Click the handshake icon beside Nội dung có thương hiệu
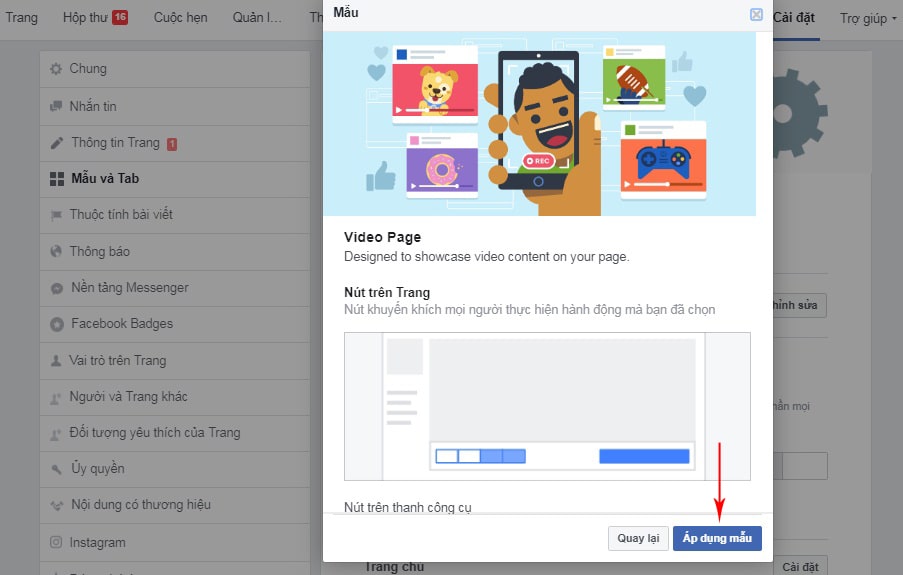Viewport: 903px width, 575px height. tap(56, 505)
